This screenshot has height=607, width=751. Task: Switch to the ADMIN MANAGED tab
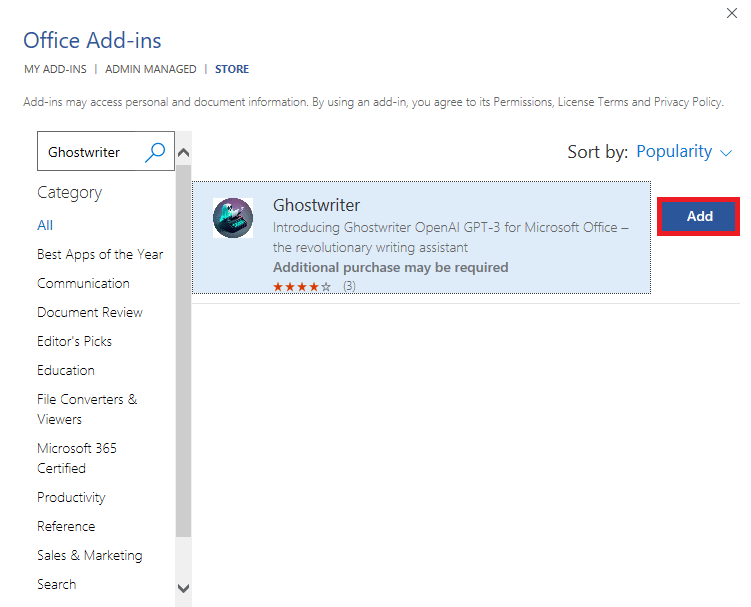coord(151,69)
